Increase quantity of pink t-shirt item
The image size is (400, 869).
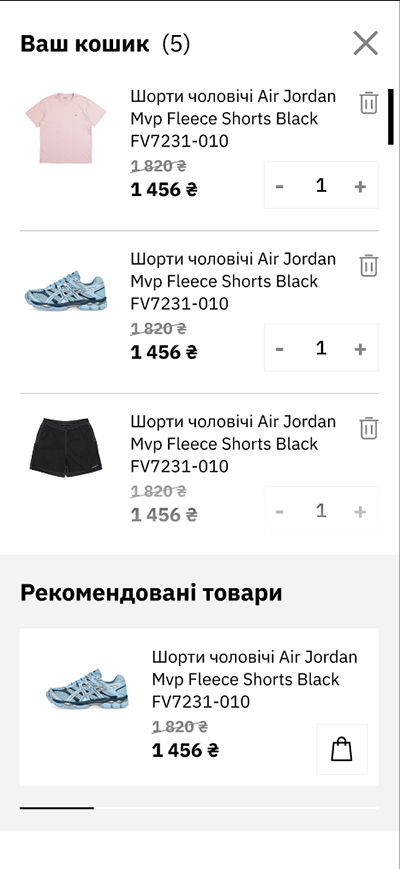click(x=360, y=187)
